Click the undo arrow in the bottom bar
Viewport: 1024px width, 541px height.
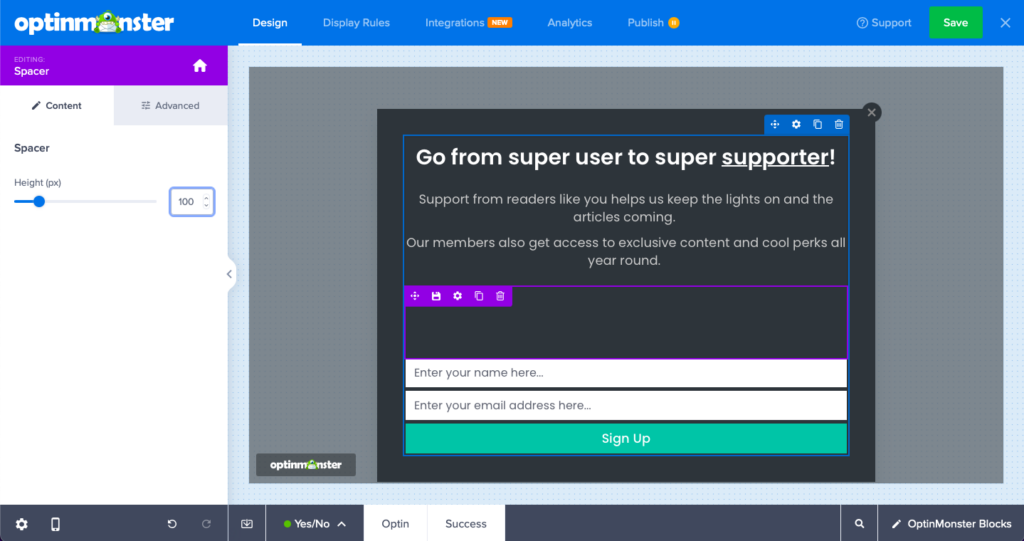pos(172,524)
